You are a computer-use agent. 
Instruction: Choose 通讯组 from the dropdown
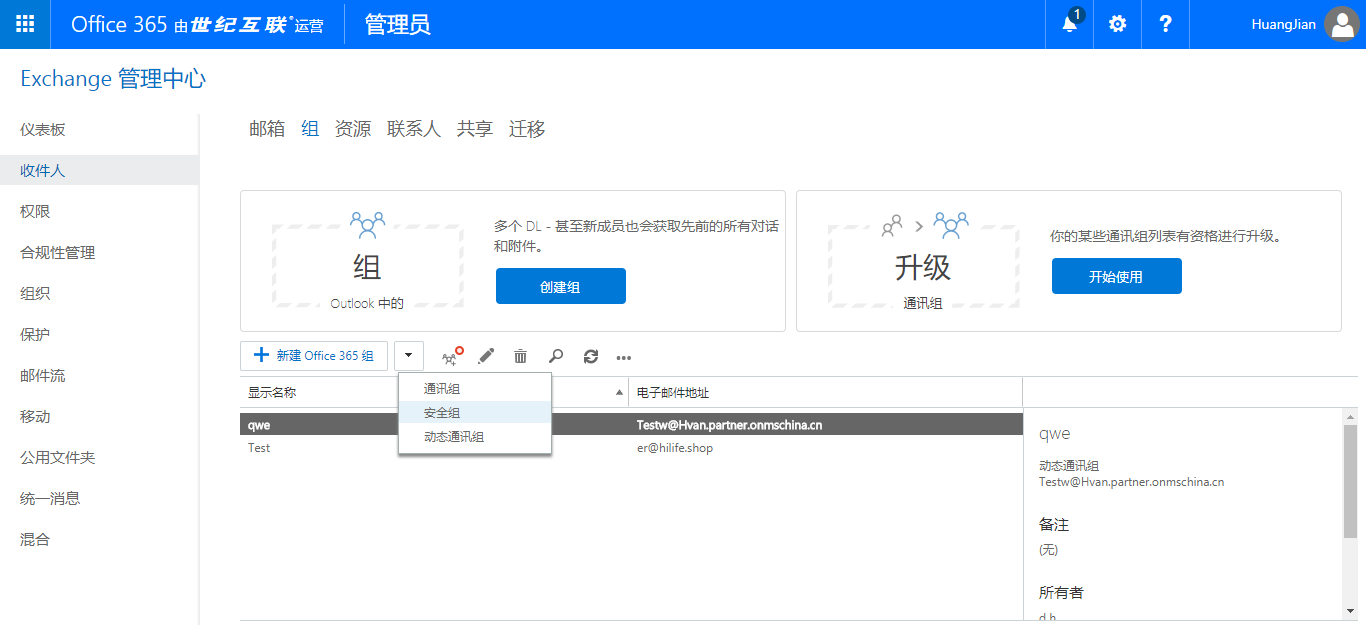(475, 389)
